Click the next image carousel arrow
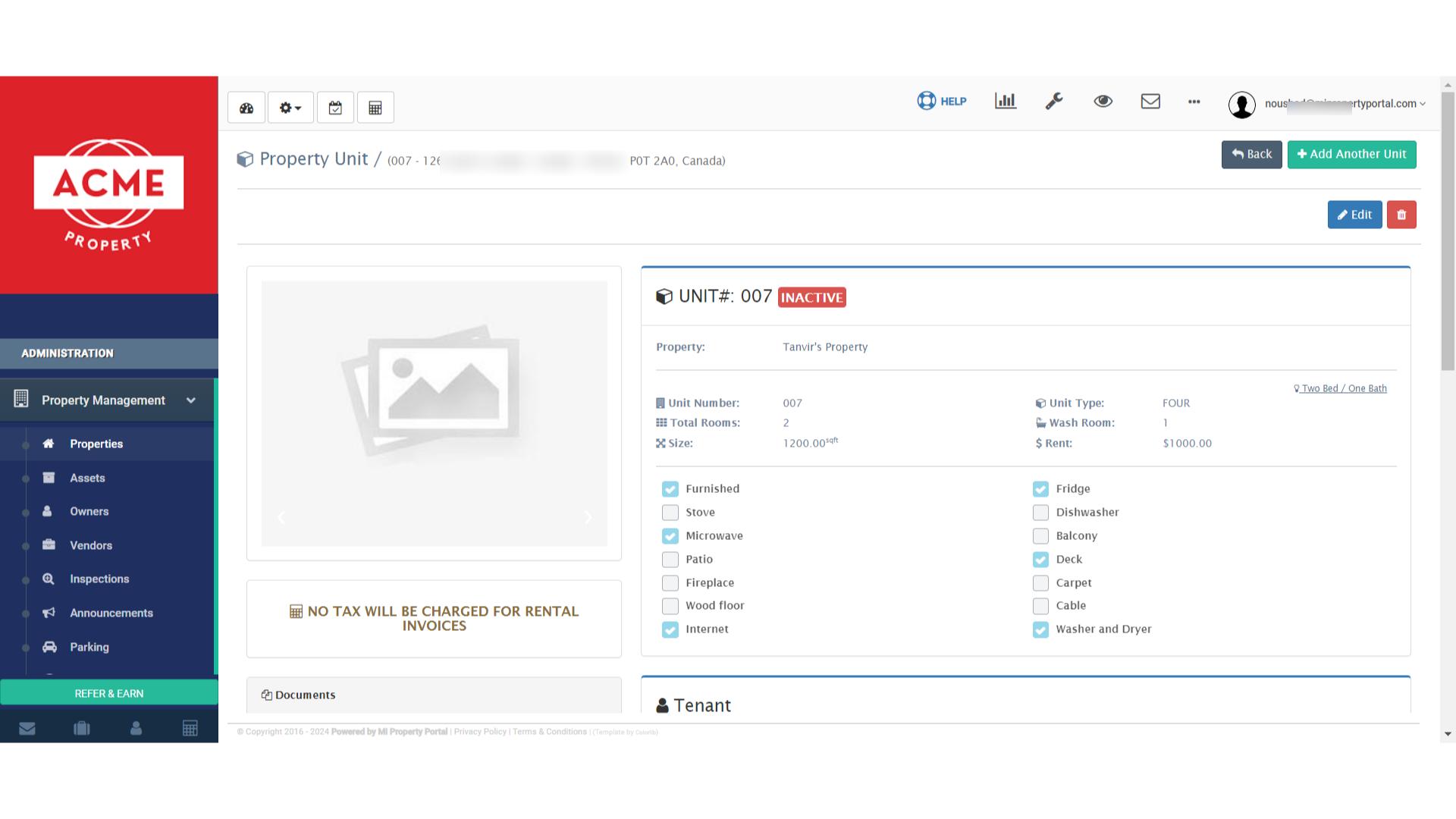 click(588, 517)
